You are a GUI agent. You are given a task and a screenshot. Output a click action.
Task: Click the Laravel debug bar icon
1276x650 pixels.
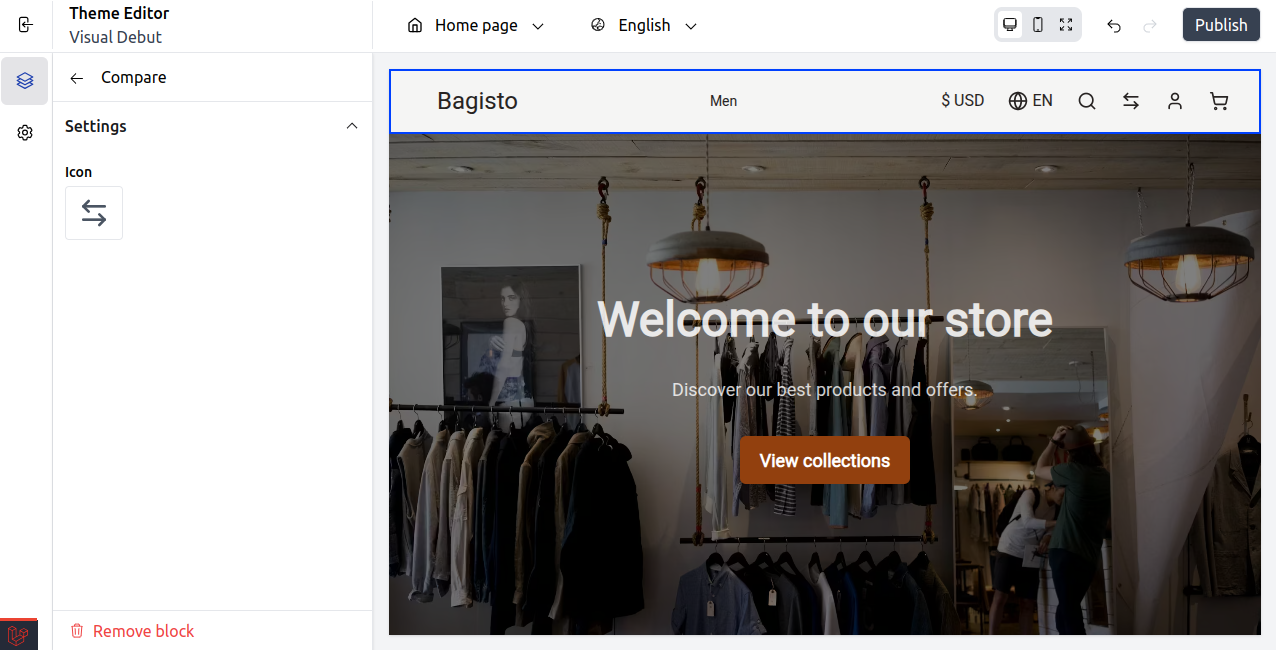[x=18, y=635]
